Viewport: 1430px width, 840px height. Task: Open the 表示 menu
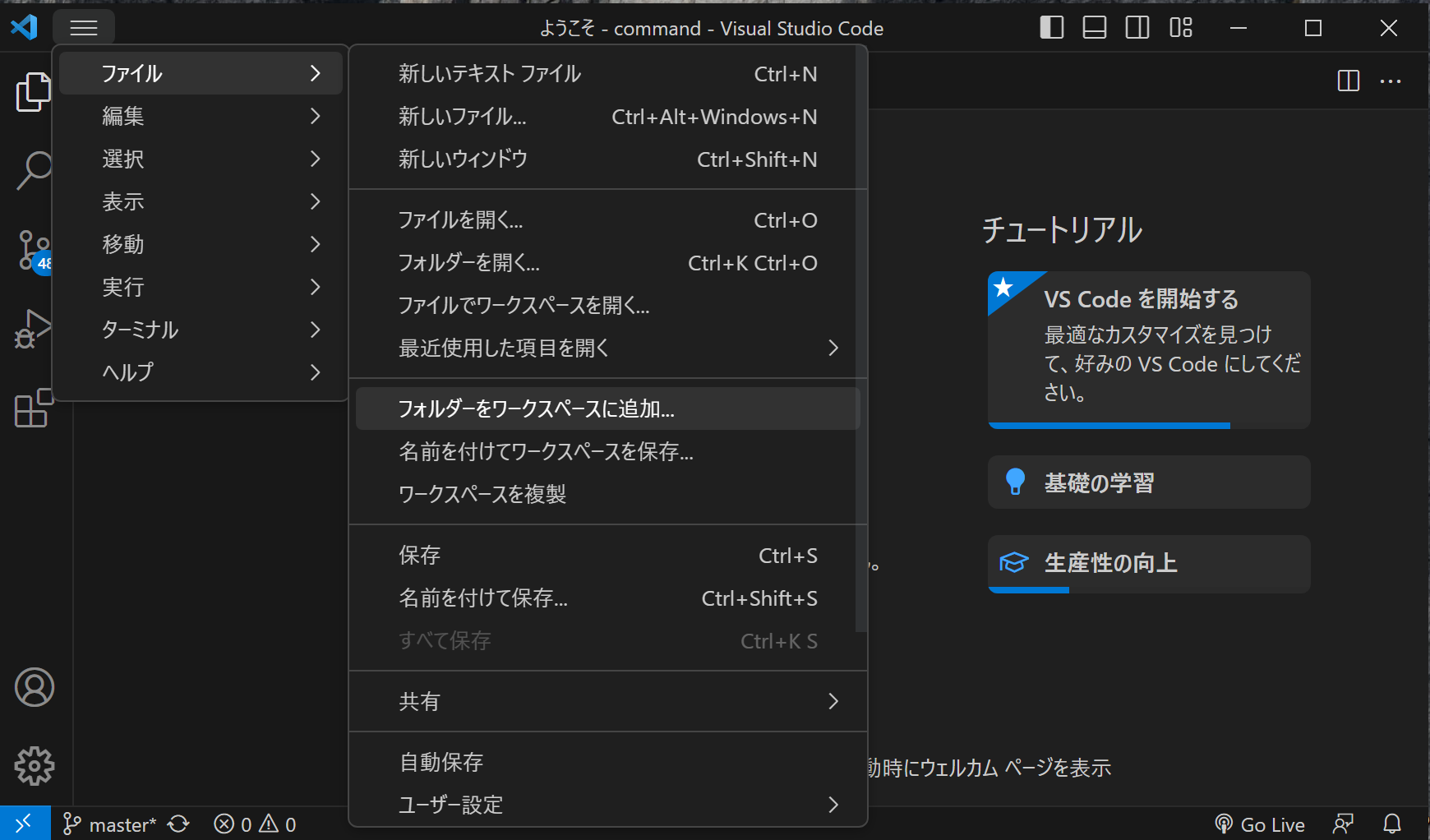pyautogui.click(x=201, y=201)
